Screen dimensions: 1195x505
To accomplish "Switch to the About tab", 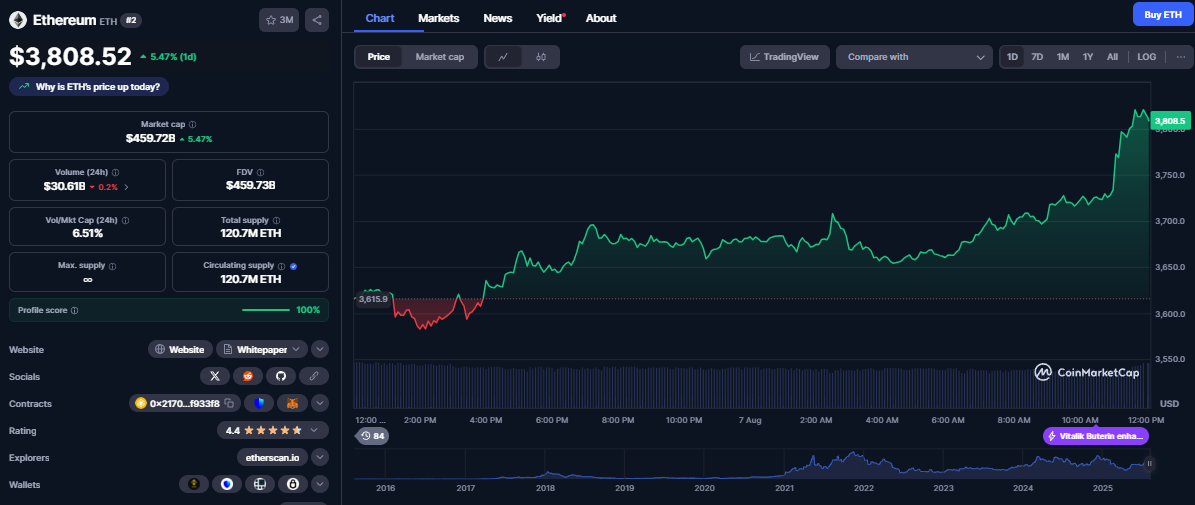I will coord(601,18).
